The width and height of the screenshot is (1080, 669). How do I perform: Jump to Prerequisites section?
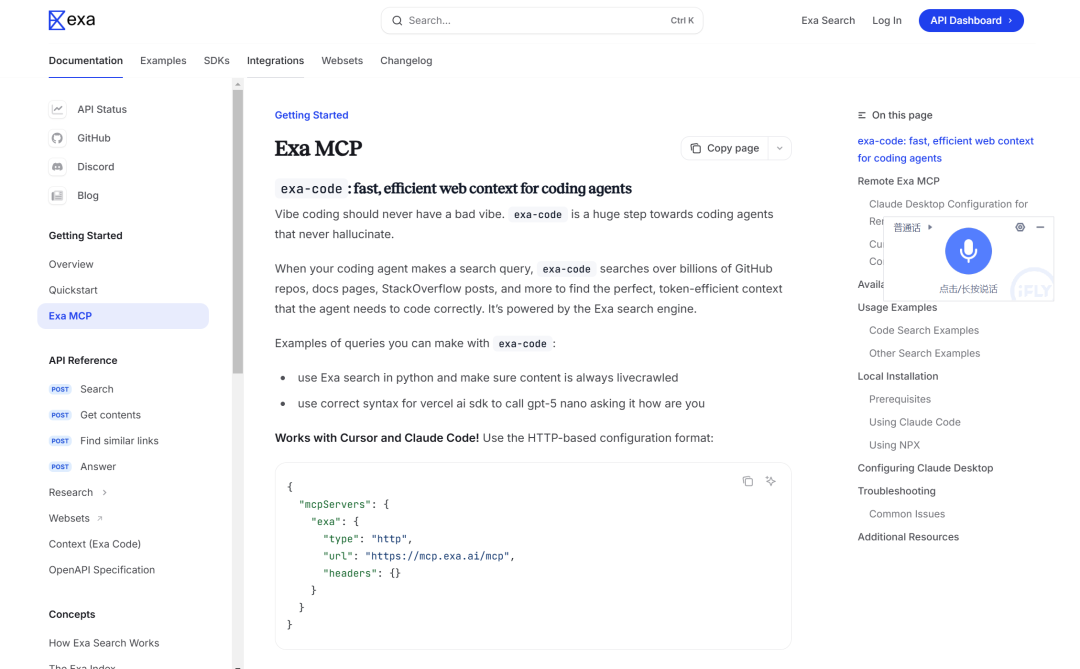tap(900, 400)
